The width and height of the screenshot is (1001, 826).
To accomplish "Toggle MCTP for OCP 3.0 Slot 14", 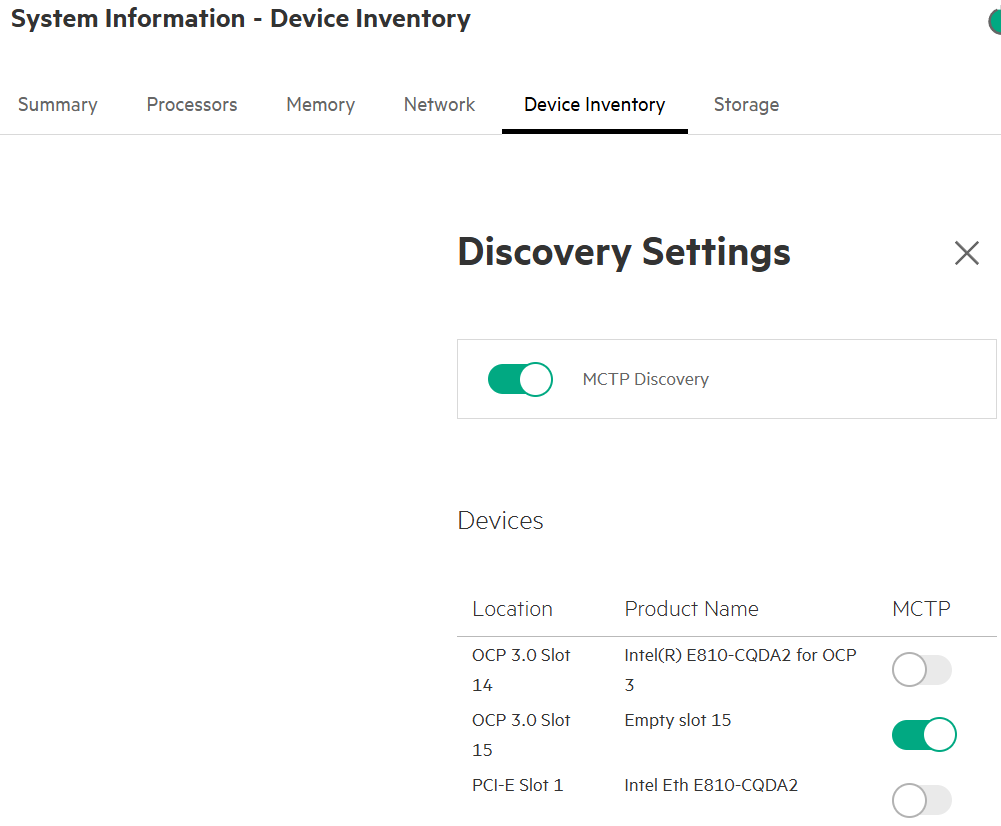I will click(x=921, y=669).
